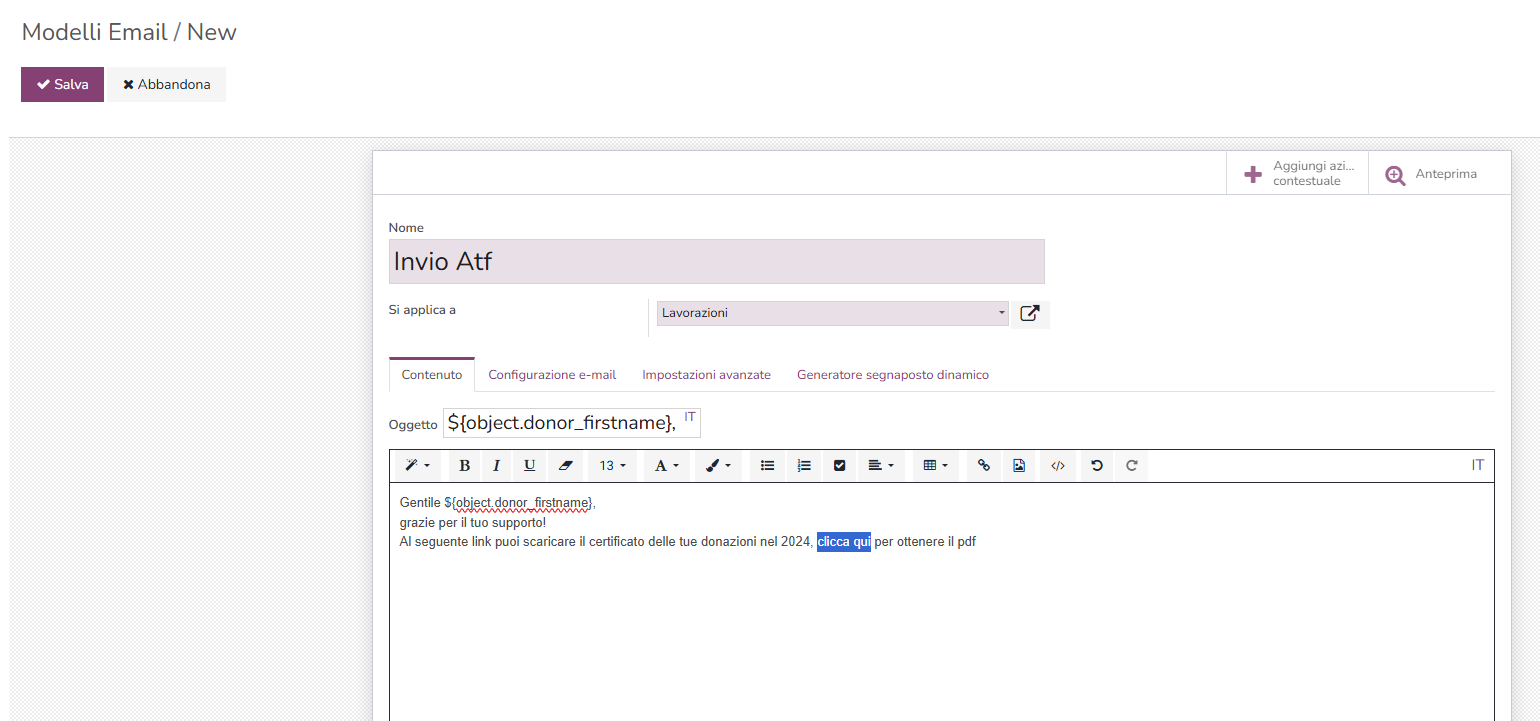Open the code view with the </> icon

pyautogui.click(x=1057, y=465)
